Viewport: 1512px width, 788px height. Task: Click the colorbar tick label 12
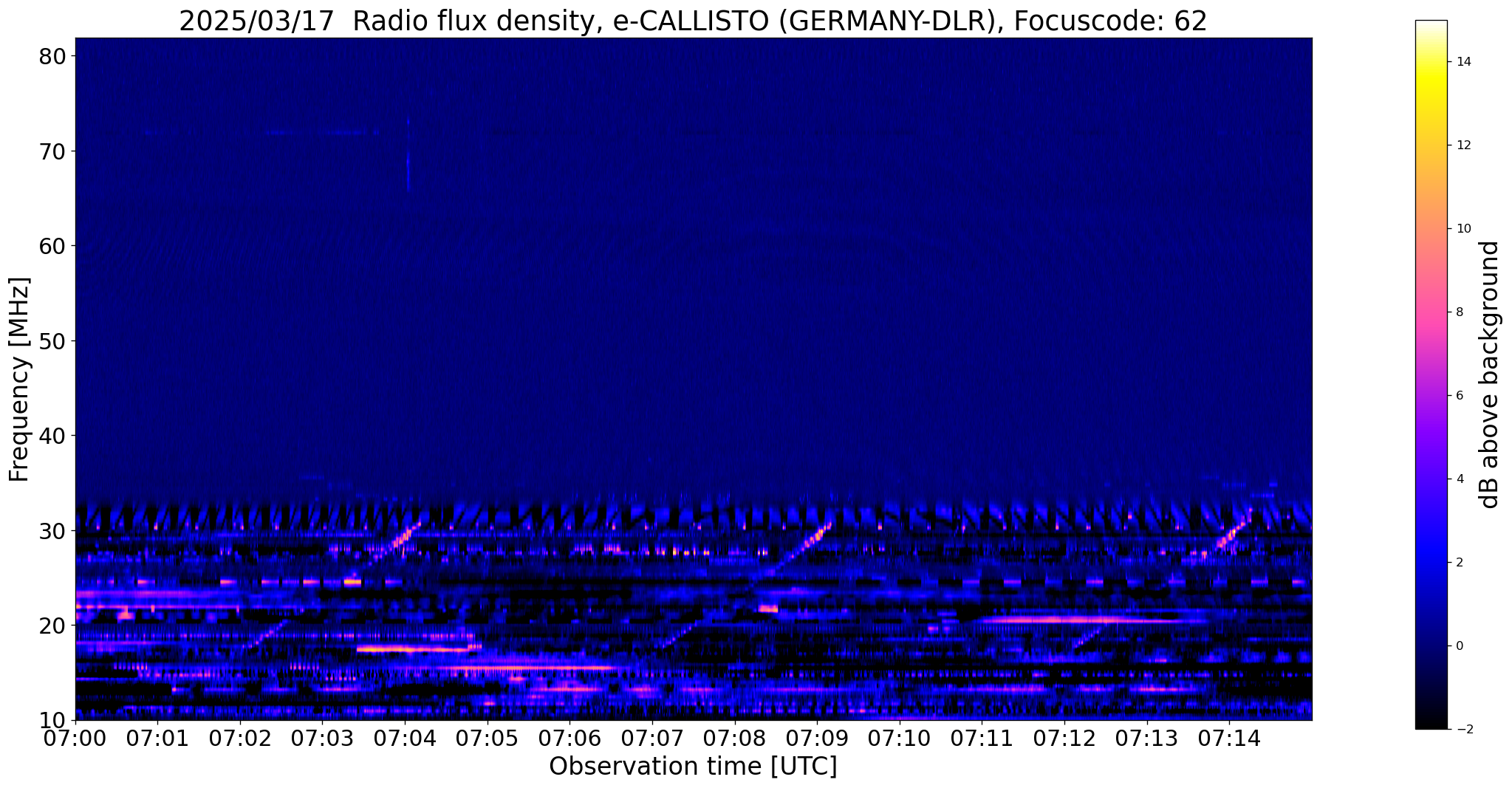coord(1463,145)
